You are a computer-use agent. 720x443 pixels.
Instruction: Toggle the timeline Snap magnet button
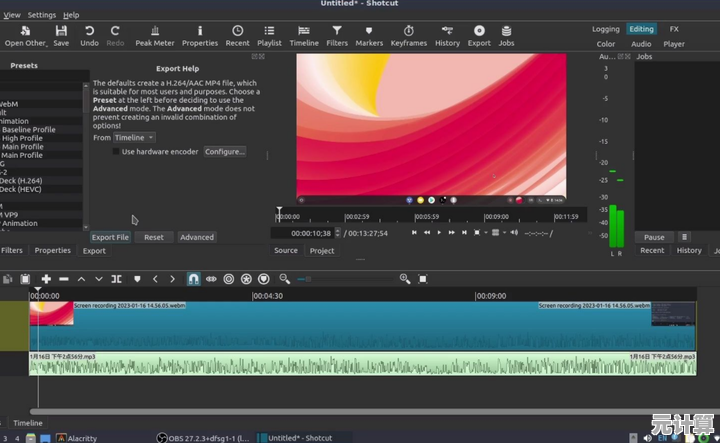(193, 279)
